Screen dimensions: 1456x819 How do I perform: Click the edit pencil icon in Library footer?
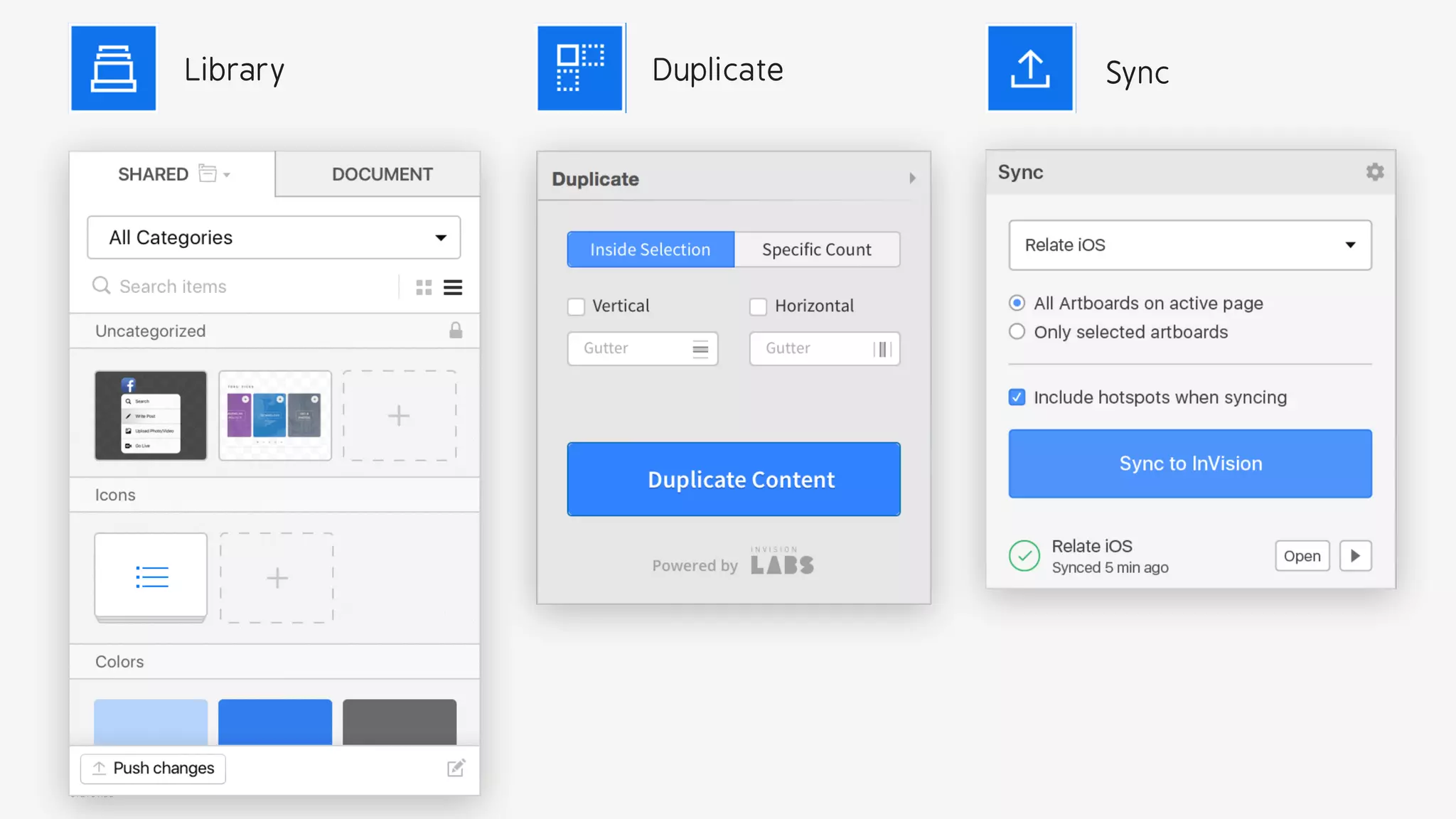pyautogui.click(x=456, y=768)
